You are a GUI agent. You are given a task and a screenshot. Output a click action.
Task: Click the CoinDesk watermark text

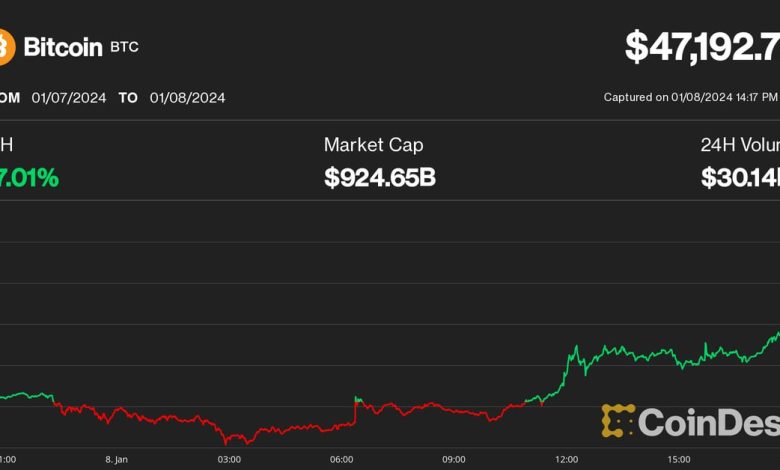(708, 422)
